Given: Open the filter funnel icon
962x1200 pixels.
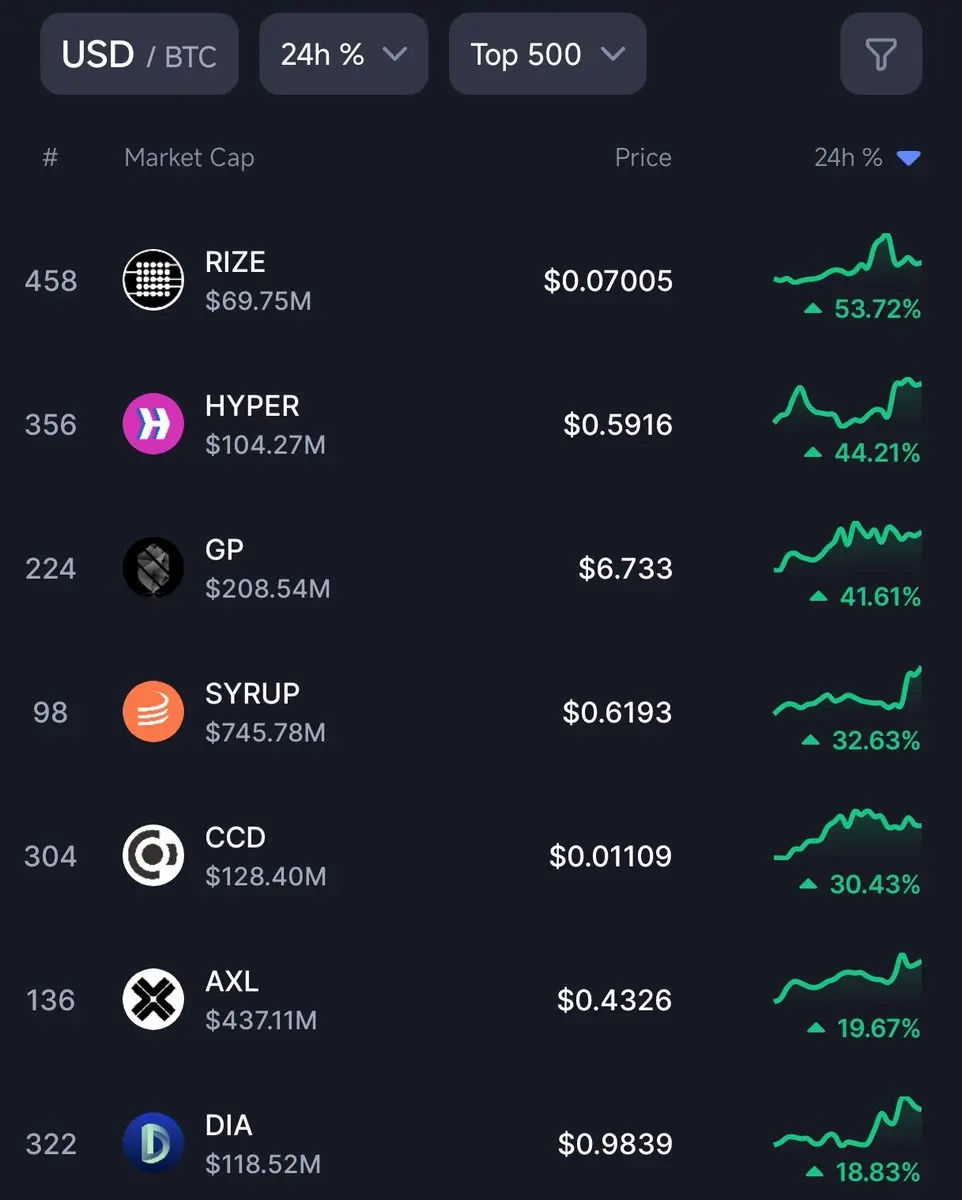Looking at the screenshot, I should coord(880,54).
